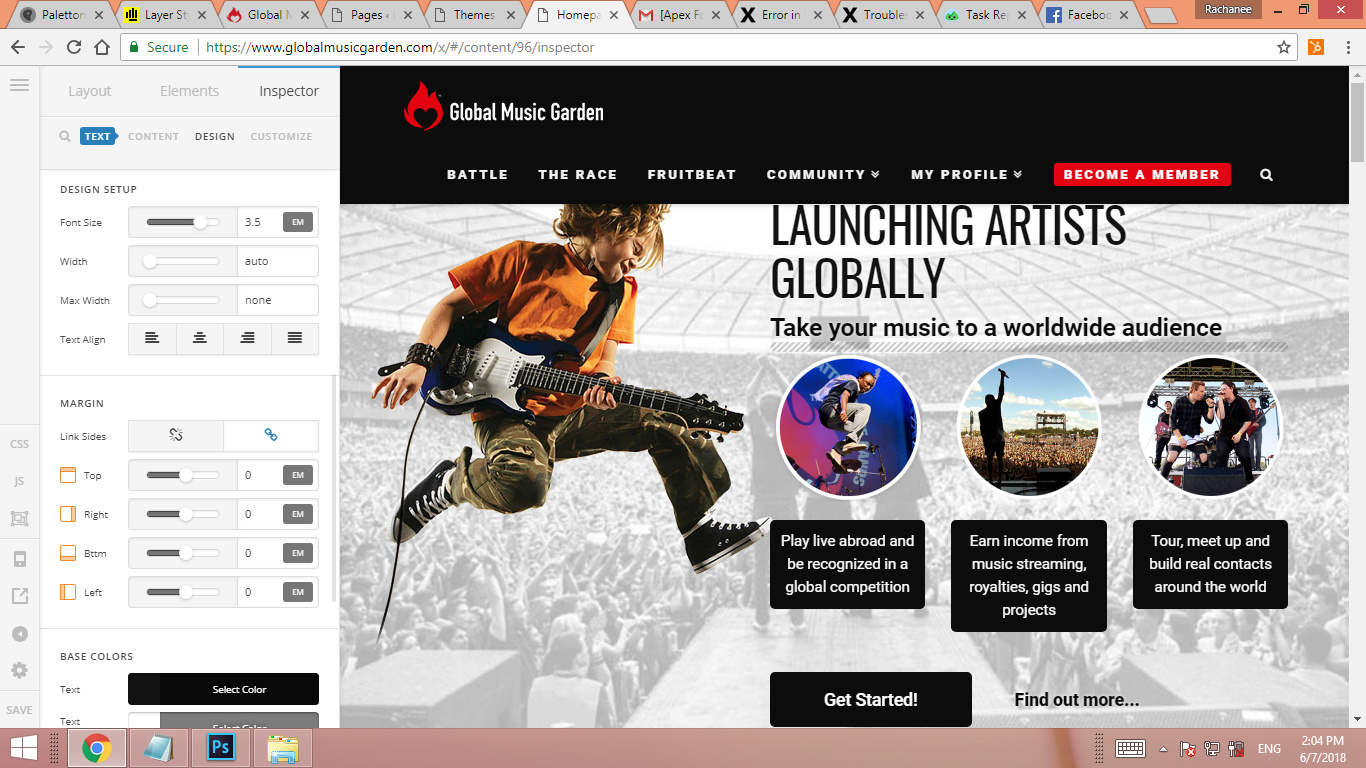The image size is (1366, 768).
Task: Click the Width slider
Action: tap(183, 261)
